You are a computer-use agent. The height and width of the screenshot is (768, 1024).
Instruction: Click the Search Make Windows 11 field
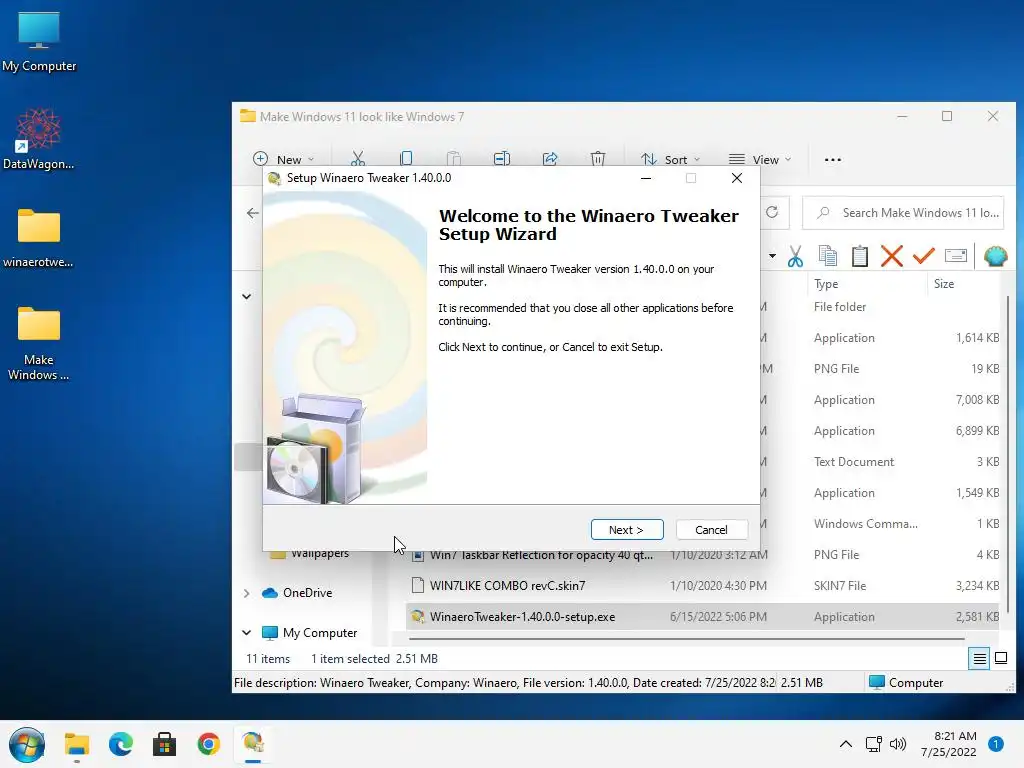click(x=903, y=213)
